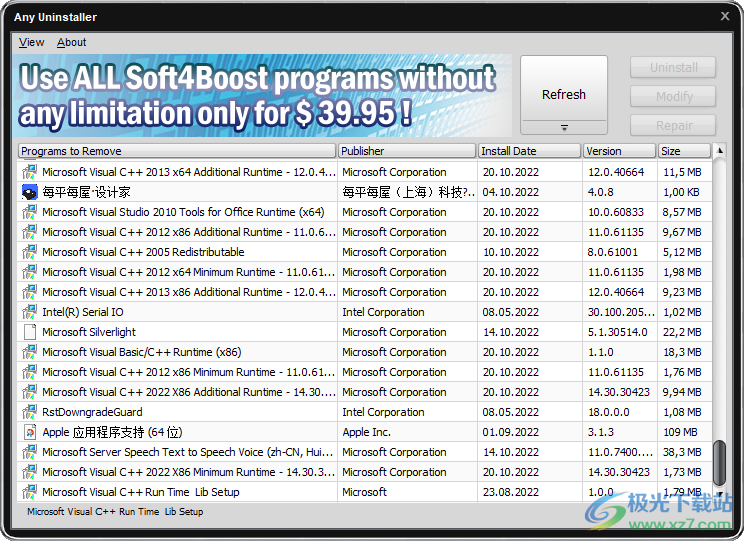Click the Apple 应用程序支持 (64 位) icon
This screenshot has height=541, width=744.
[x=29, y=432]
